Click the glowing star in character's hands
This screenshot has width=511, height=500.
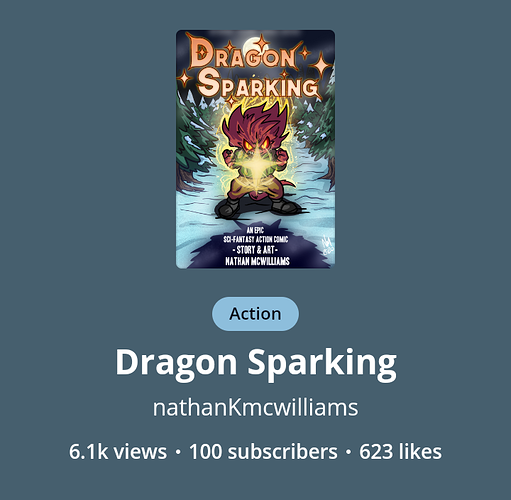[256, 165]
